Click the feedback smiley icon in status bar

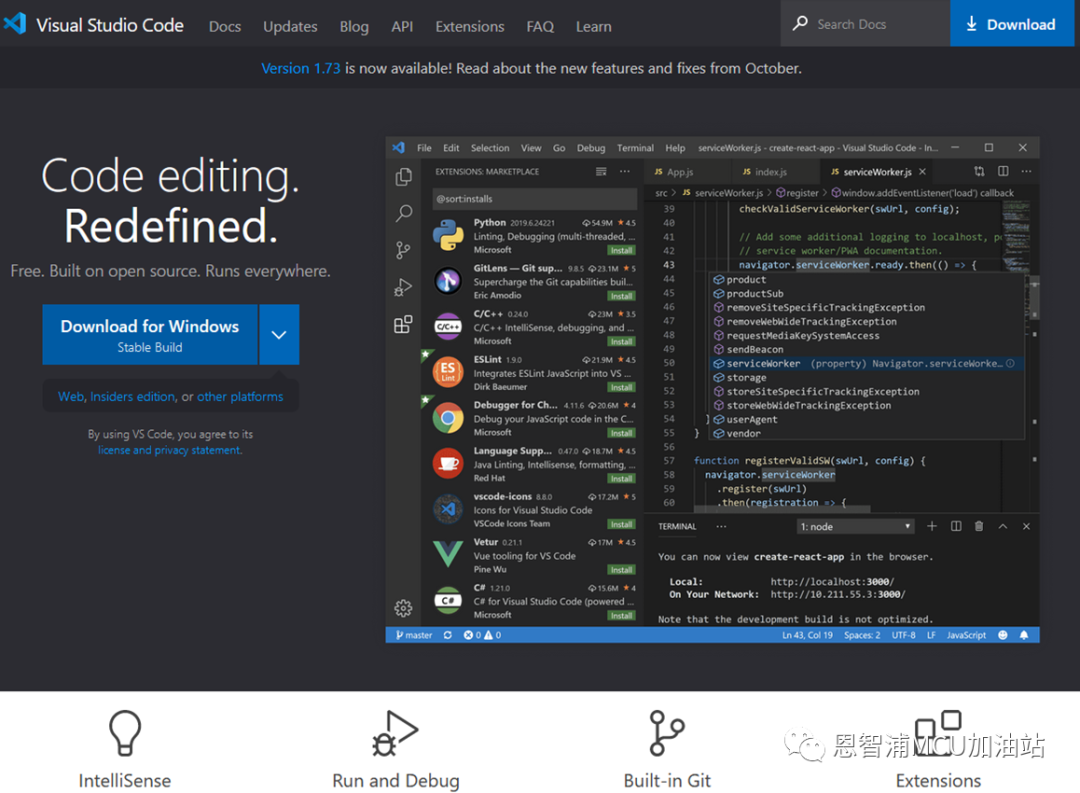click(1003, 635)
